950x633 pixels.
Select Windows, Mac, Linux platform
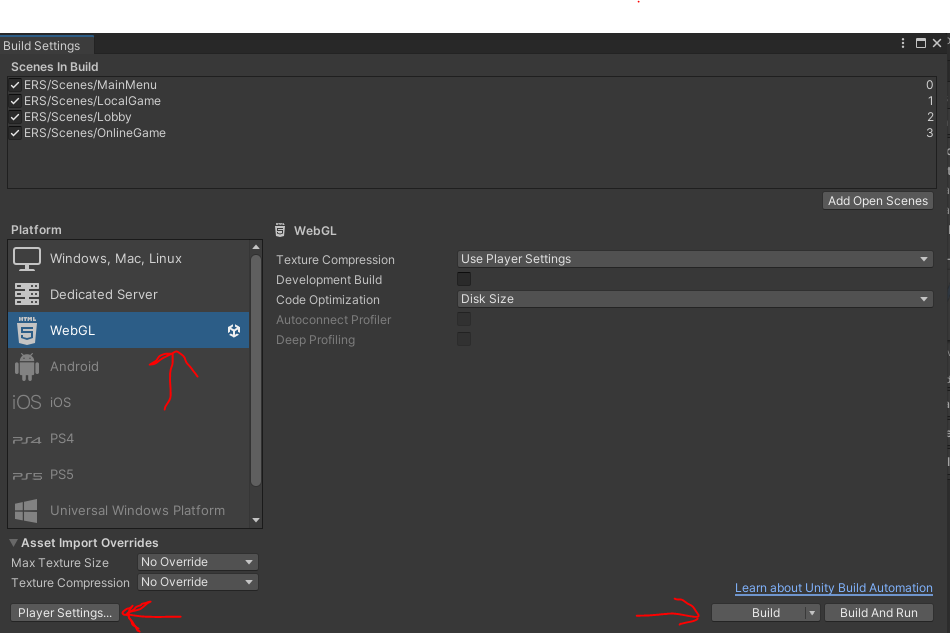point(128,259)
